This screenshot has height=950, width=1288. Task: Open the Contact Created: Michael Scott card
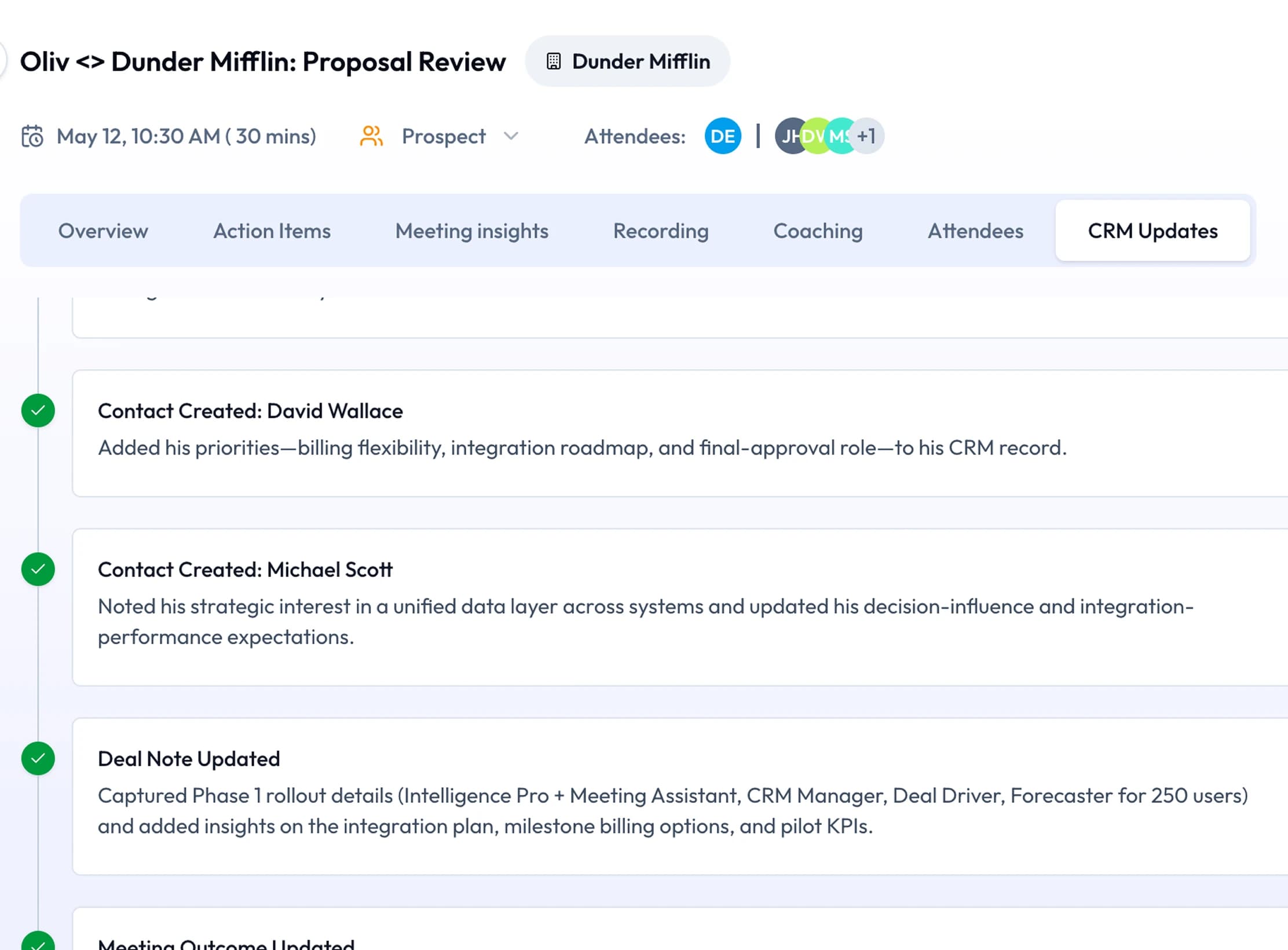tap(680, 607)
